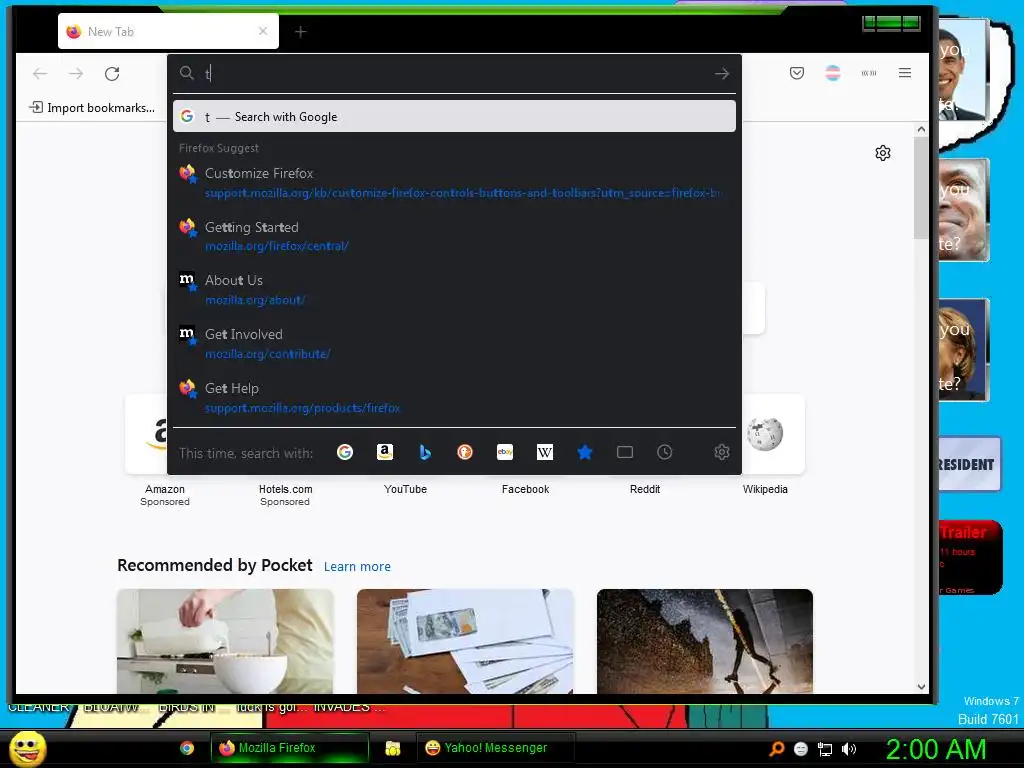Open the Getting Started suggestion
This screenshot has height=768, width=1024.
[x=455, y=236]
